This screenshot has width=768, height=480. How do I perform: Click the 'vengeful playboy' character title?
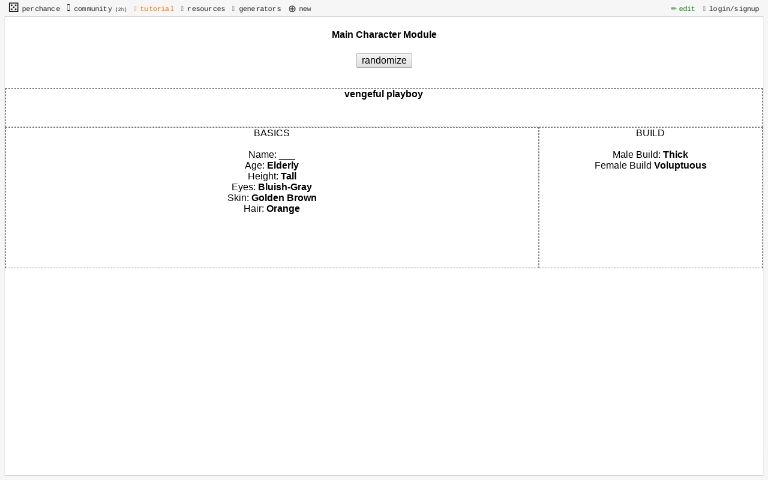(x=383, y=94)
